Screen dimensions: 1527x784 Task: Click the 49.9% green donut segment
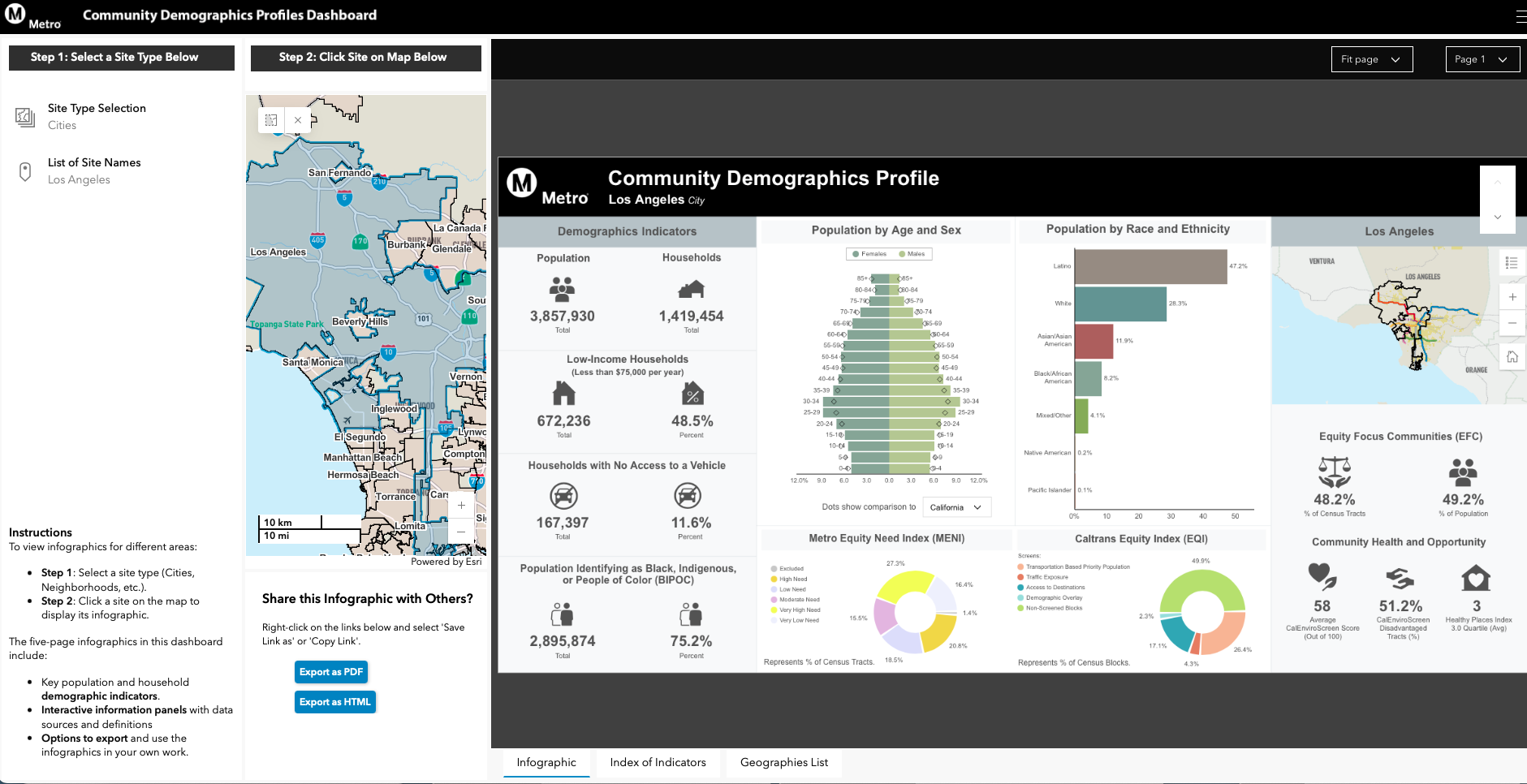click(x=1201, y=581)
